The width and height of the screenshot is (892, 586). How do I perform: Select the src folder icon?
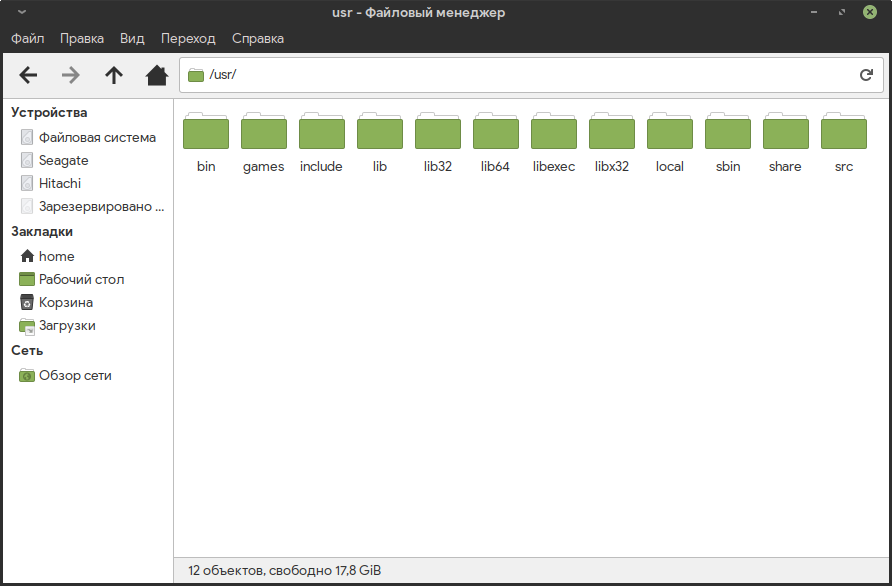[x=844, y=131]
